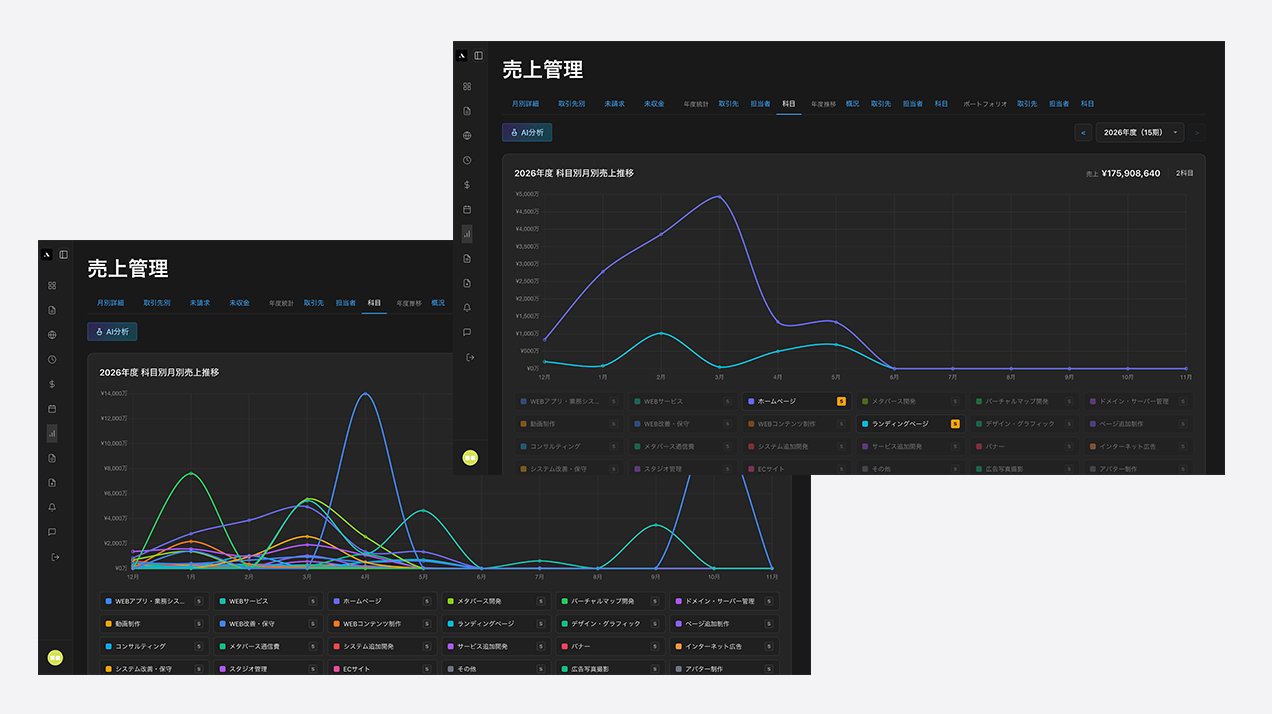Click AI分析 button in upper-right window
This screenshot has height=714, width=1272.
(527, 132)
